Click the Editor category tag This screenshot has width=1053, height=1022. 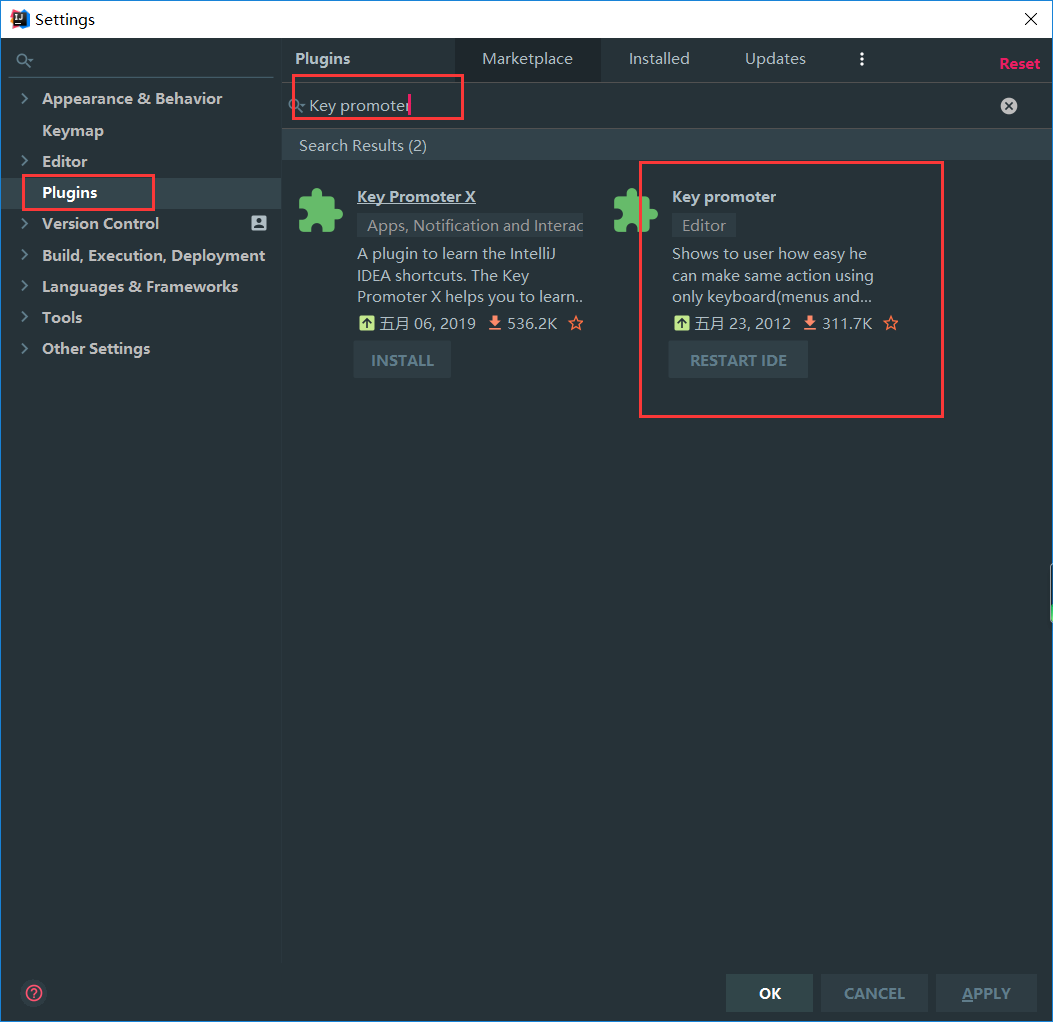[704, 226]
